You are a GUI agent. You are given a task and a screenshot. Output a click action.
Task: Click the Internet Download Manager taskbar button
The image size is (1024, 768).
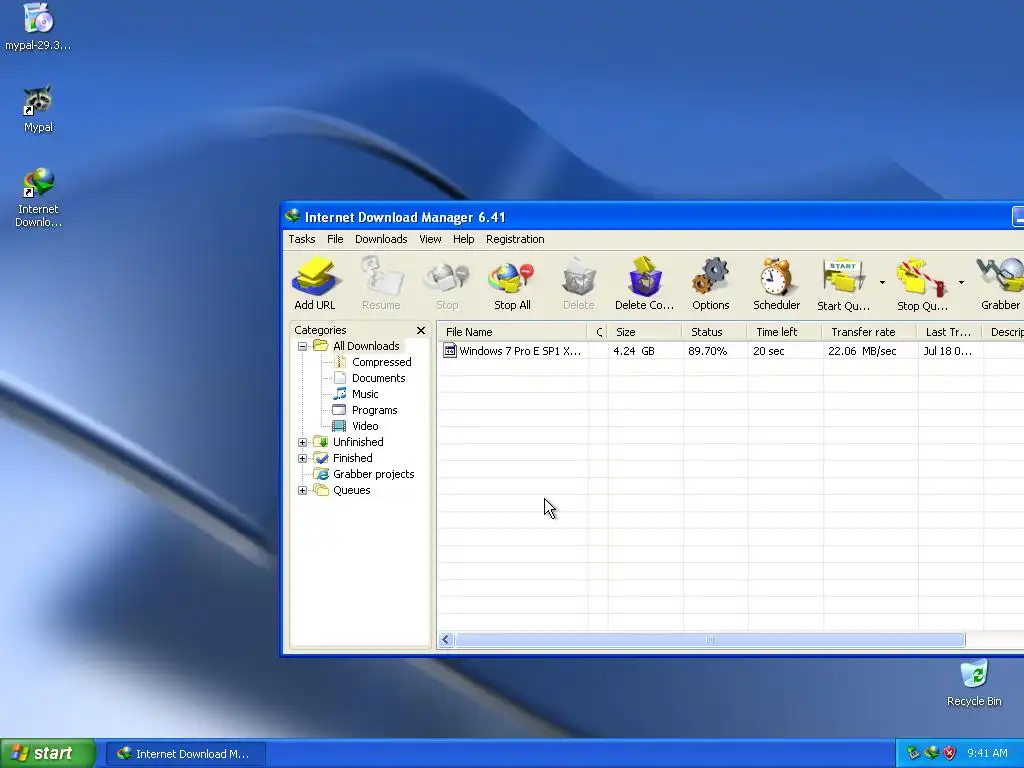click(185, 754)
